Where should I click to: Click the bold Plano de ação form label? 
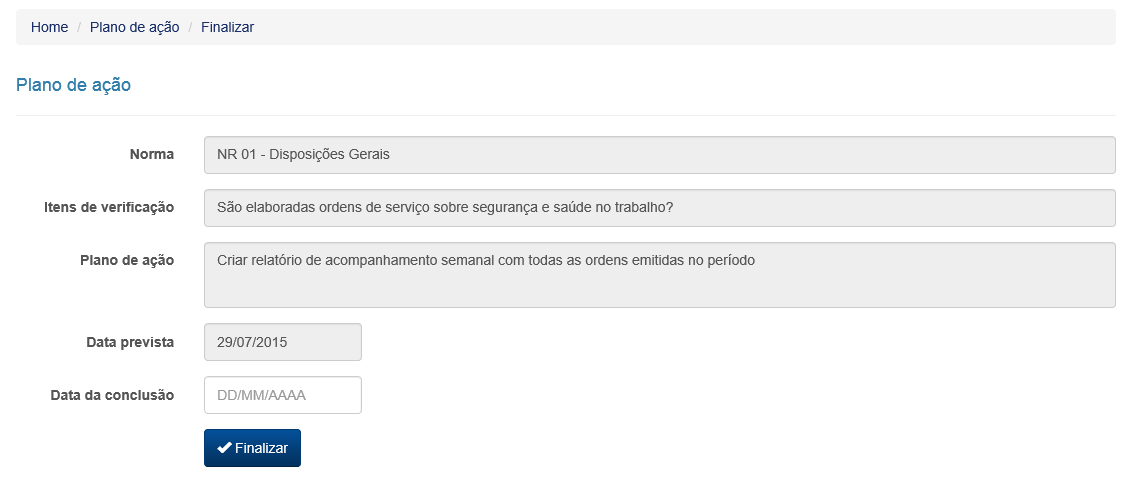[x=126, y=260]
